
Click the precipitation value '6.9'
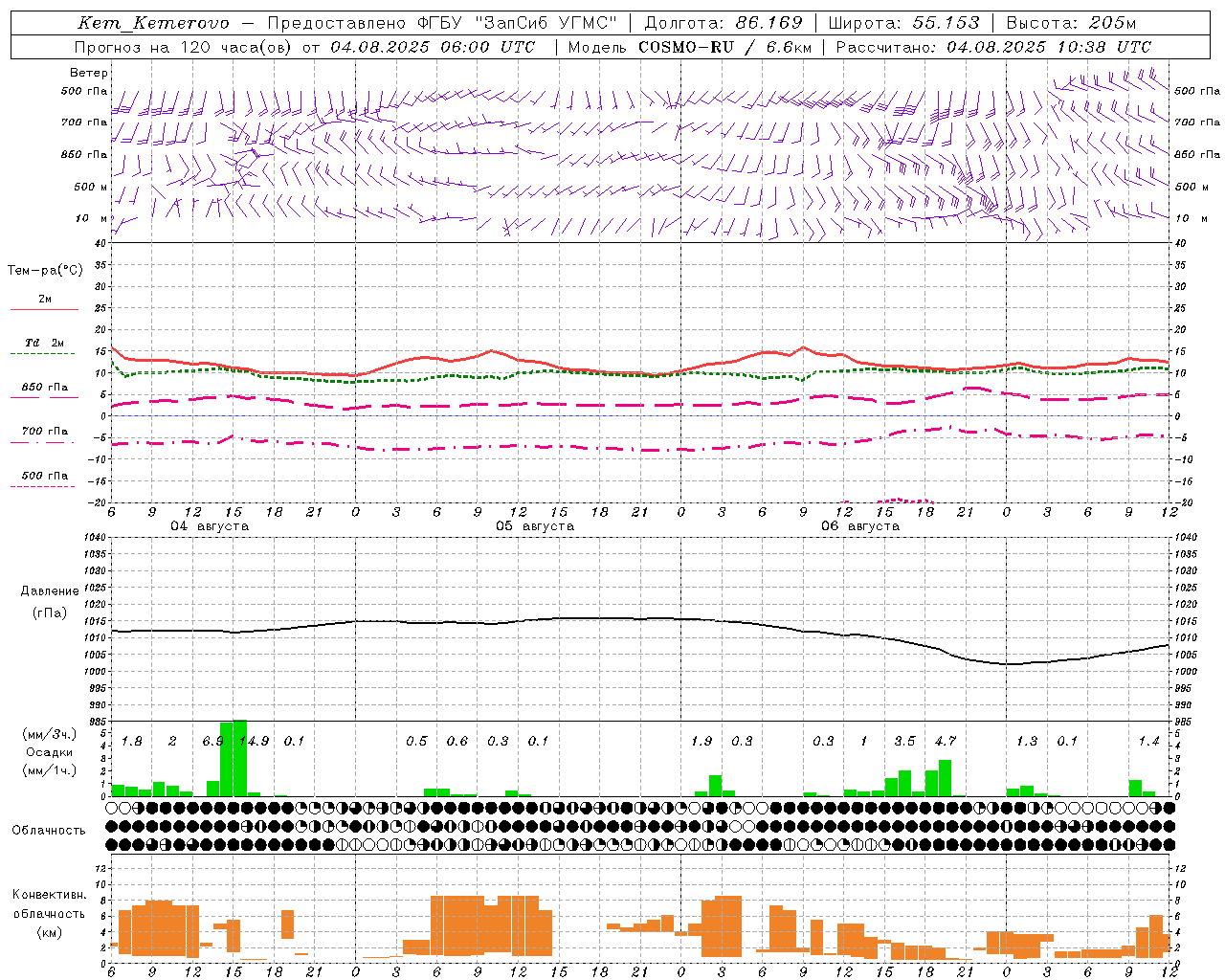click(212, 741)
